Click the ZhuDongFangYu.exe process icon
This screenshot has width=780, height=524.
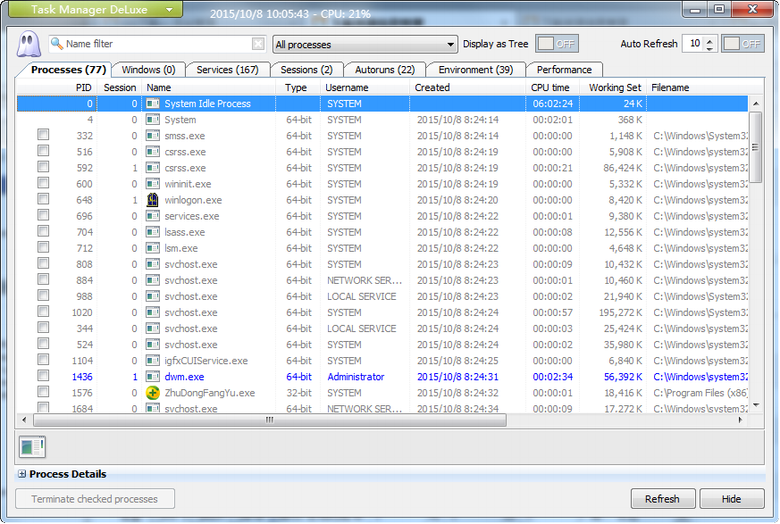click(153, 393)
